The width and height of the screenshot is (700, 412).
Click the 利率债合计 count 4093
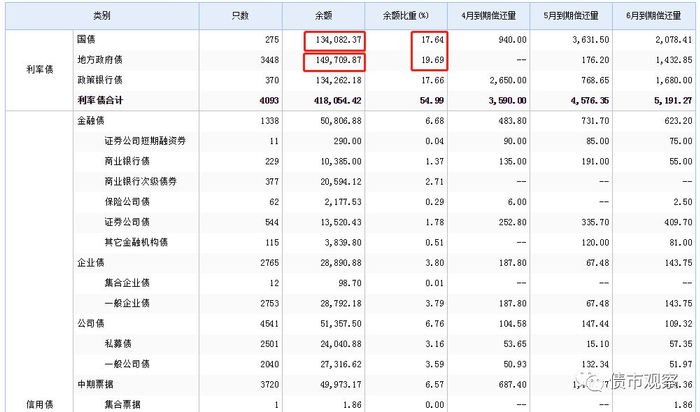pos(269,100)
